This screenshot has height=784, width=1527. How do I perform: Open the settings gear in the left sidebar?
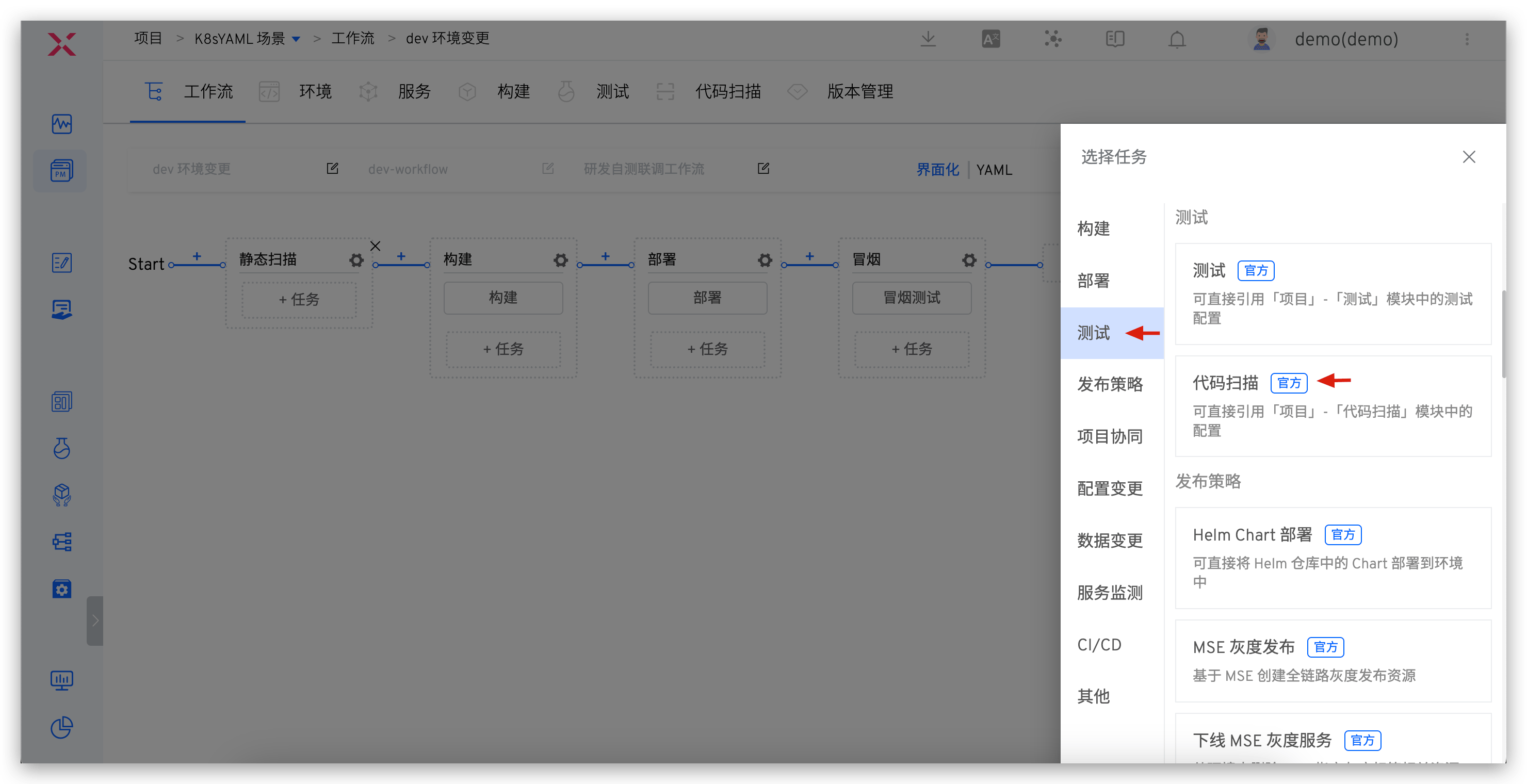click(62, 589)
